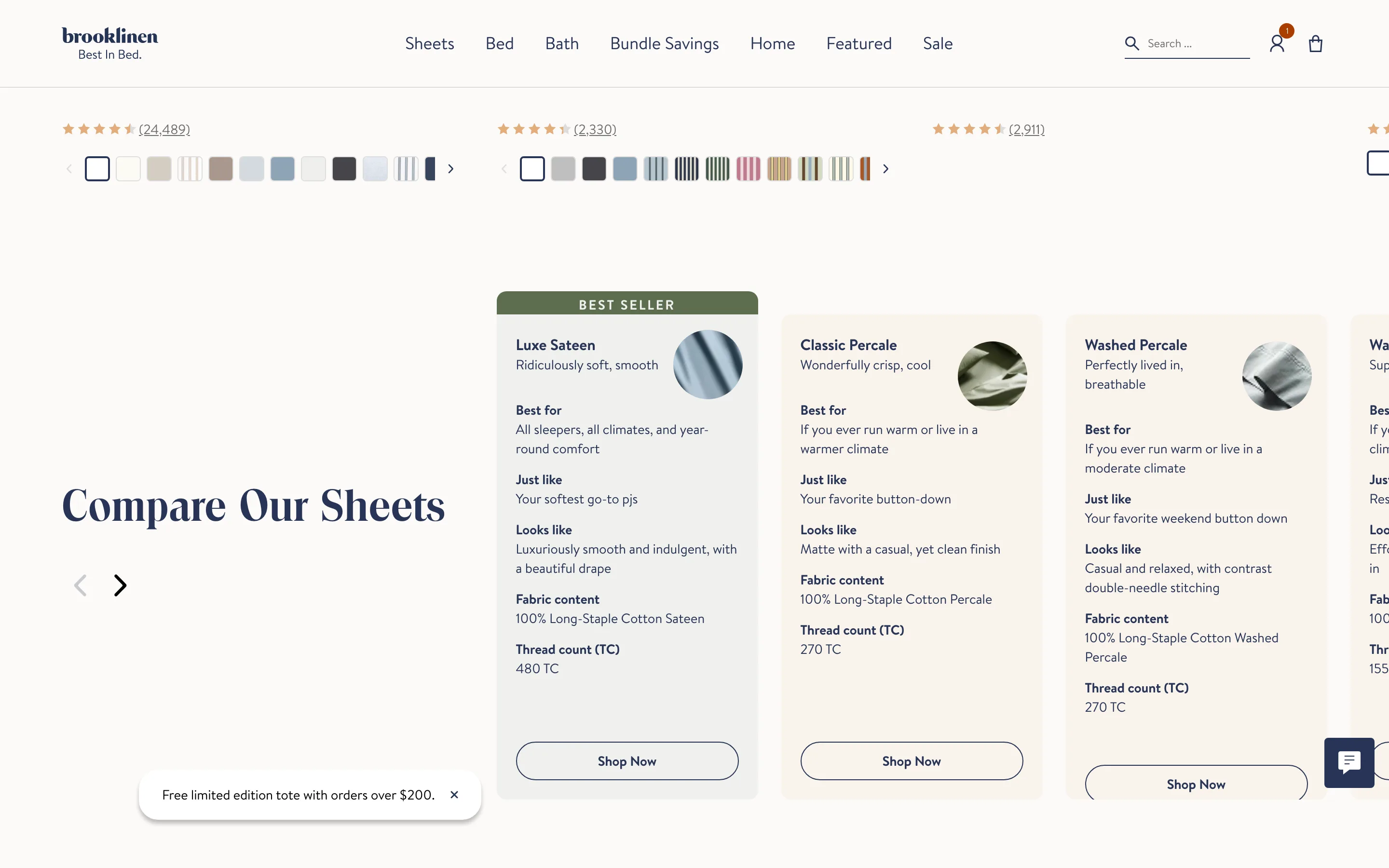Click the Washed Percale fabric thumbnail
Image resolution: width=1389 pixels, height=868 pixels.
pyautogui.click(x=1277, y=376)
